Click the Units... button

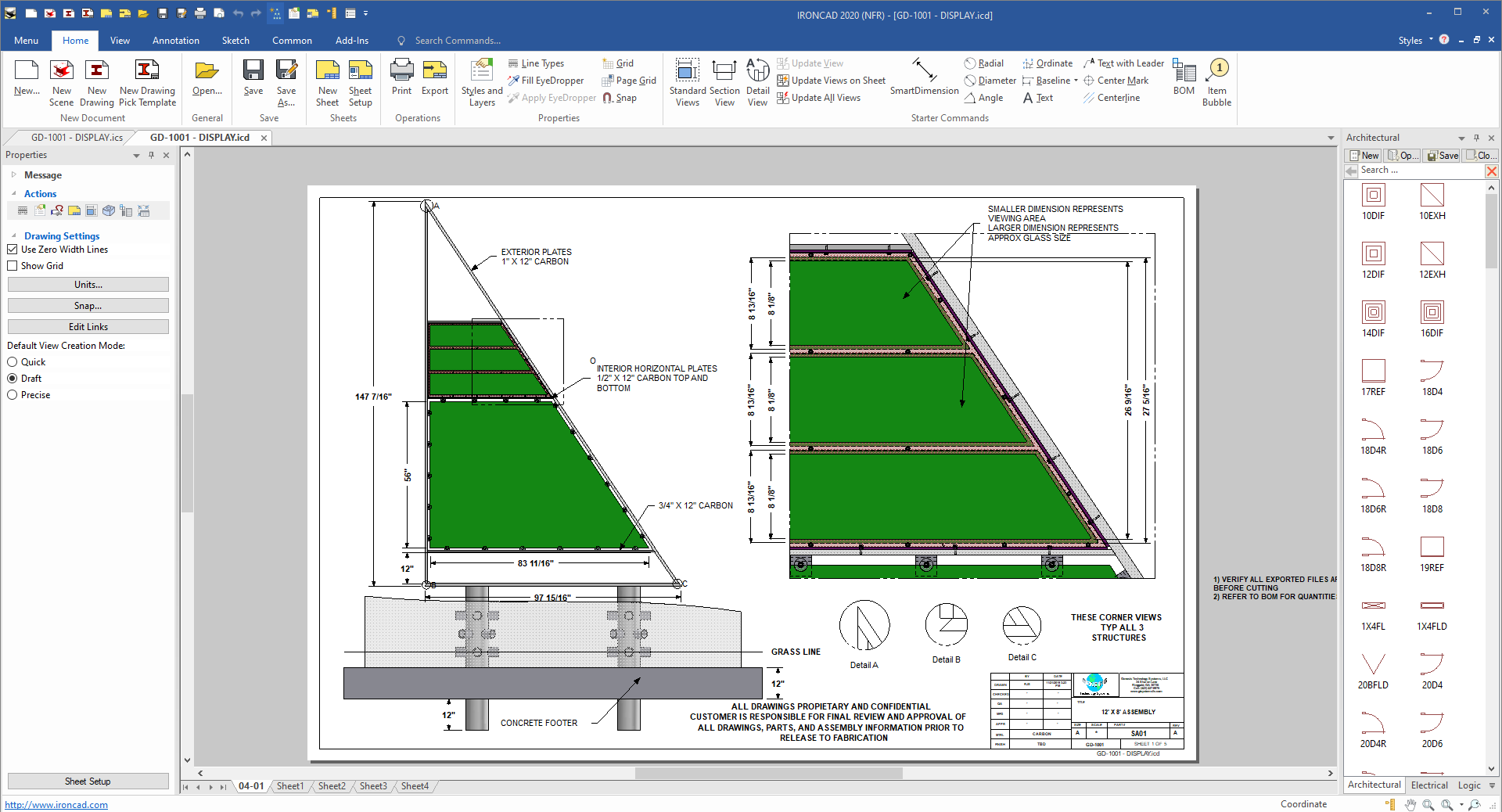[88, 285]
